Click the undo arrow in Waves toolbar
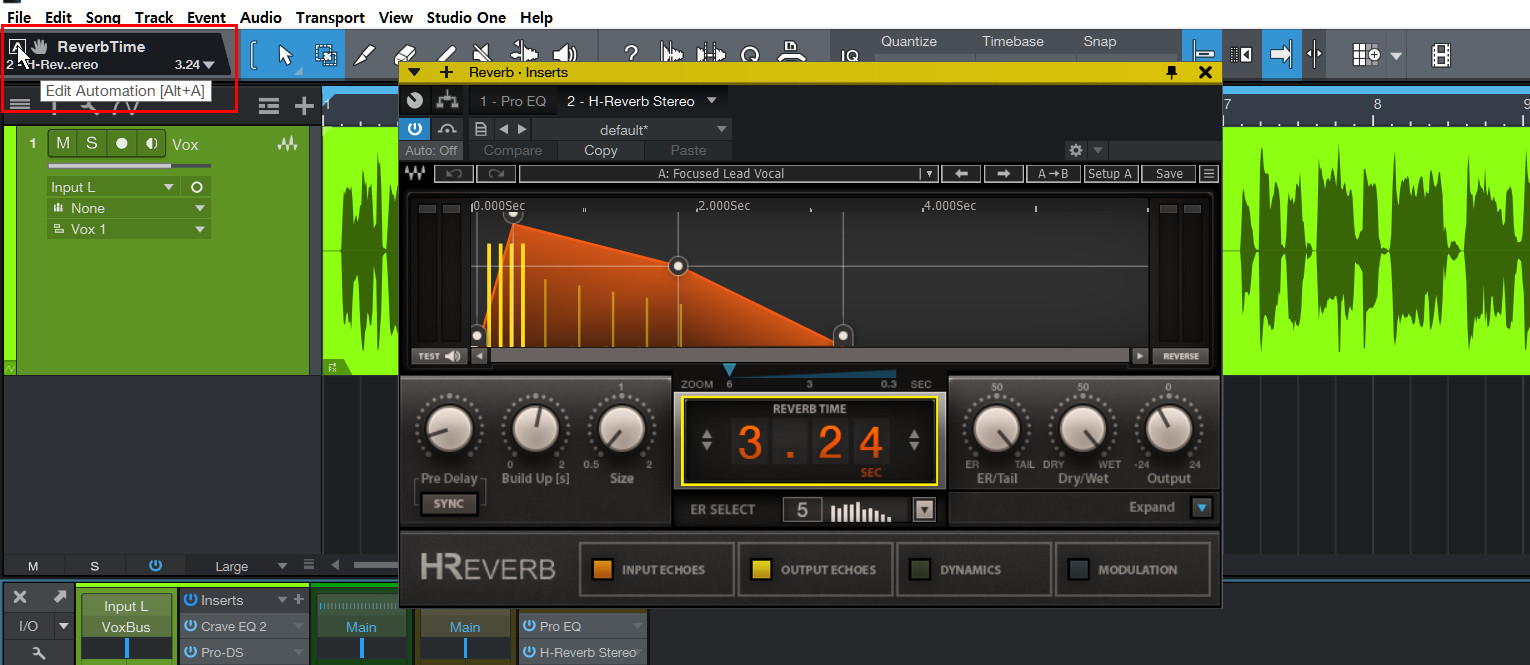The image size is (1530, 665). [x=453, y=173]
